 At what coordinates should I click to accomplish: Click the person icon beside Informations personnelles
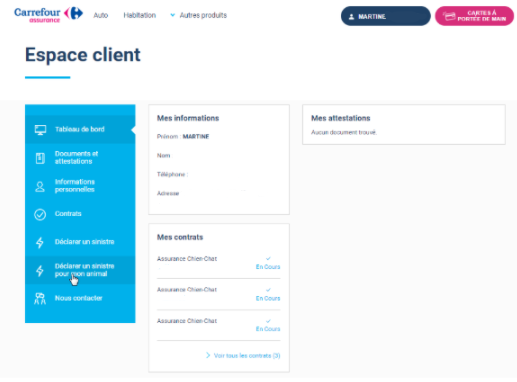pyautogui.click(x=40, y=186)
